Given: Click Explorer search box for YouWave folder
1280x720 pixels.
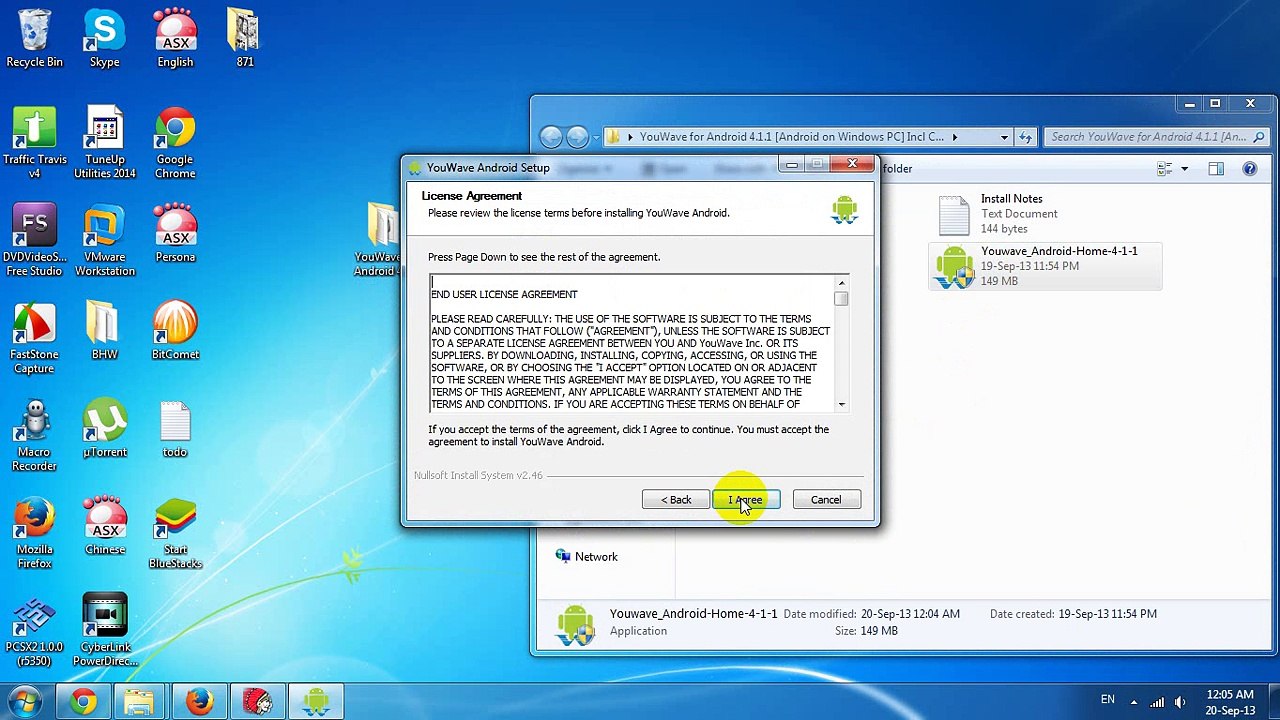Looking at the screenshot, I should click(1156, 137).
